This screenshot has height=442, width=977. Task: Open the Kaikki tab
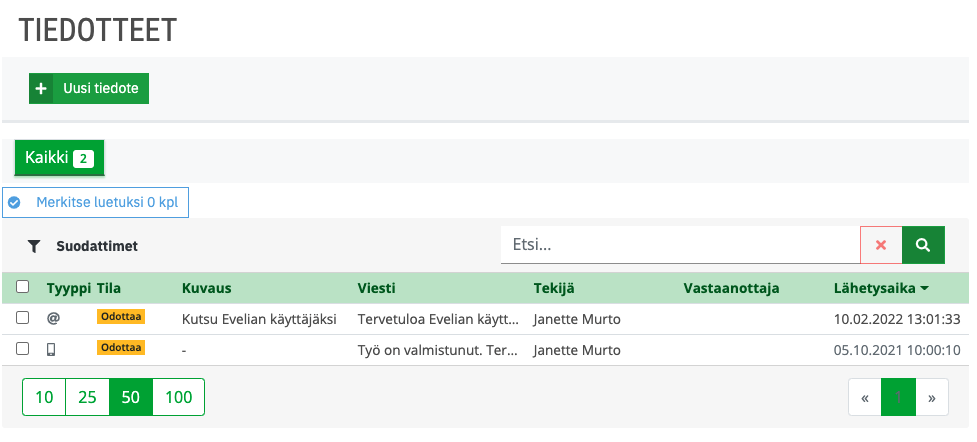[x=58, y=157]
